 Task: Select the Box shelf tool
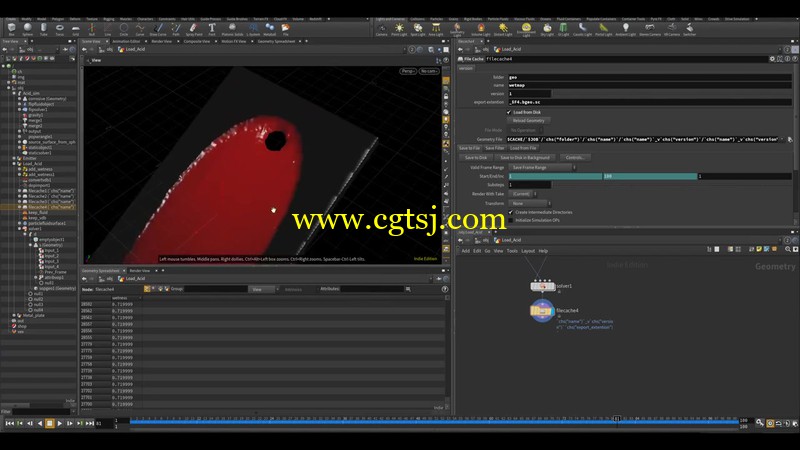[x=11, y=29]
